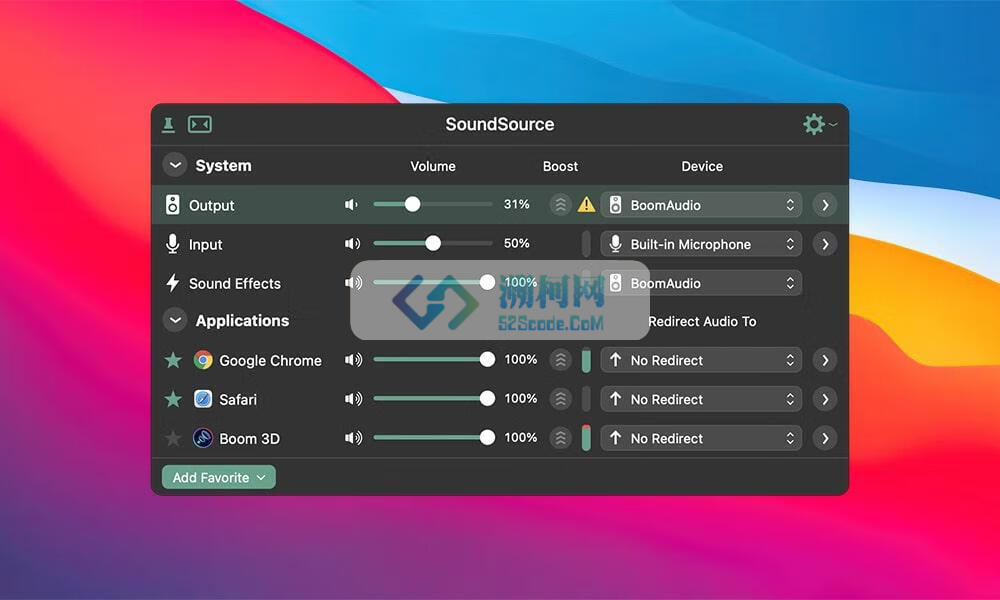1000x600 pixels.
Task: Expand Boom 3D advanced options arrow
Action: tap(825, 437)
